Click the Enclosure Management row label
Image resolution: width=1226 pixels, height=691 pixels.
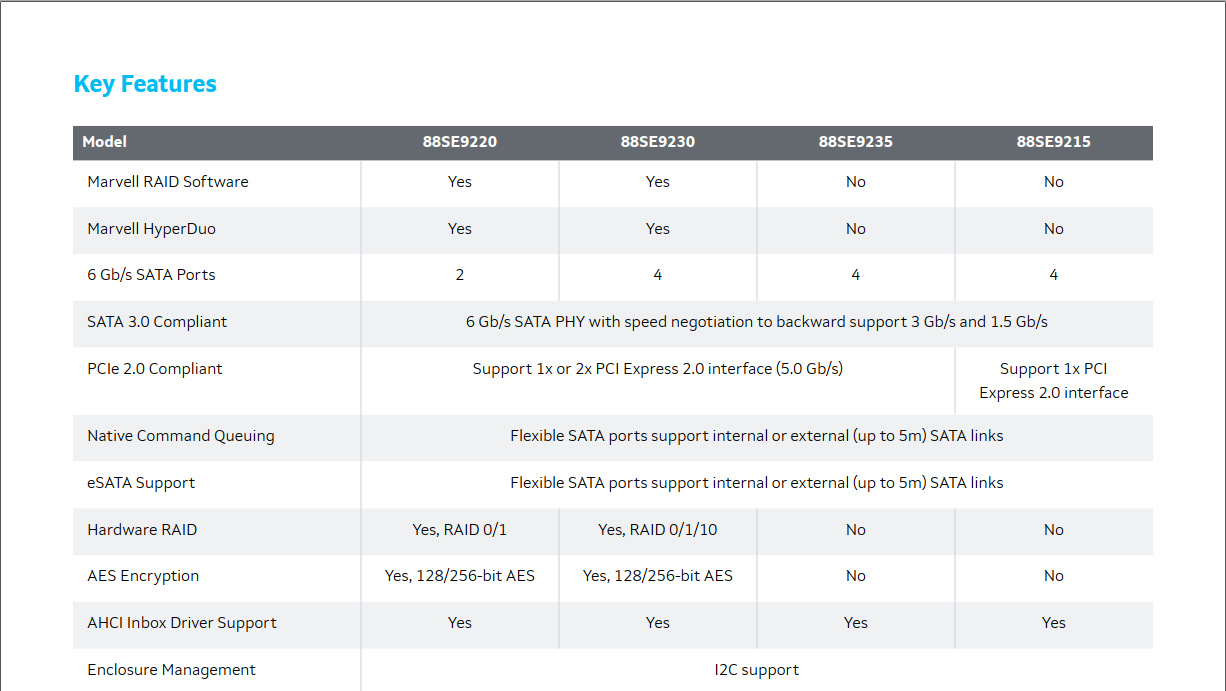171,670
